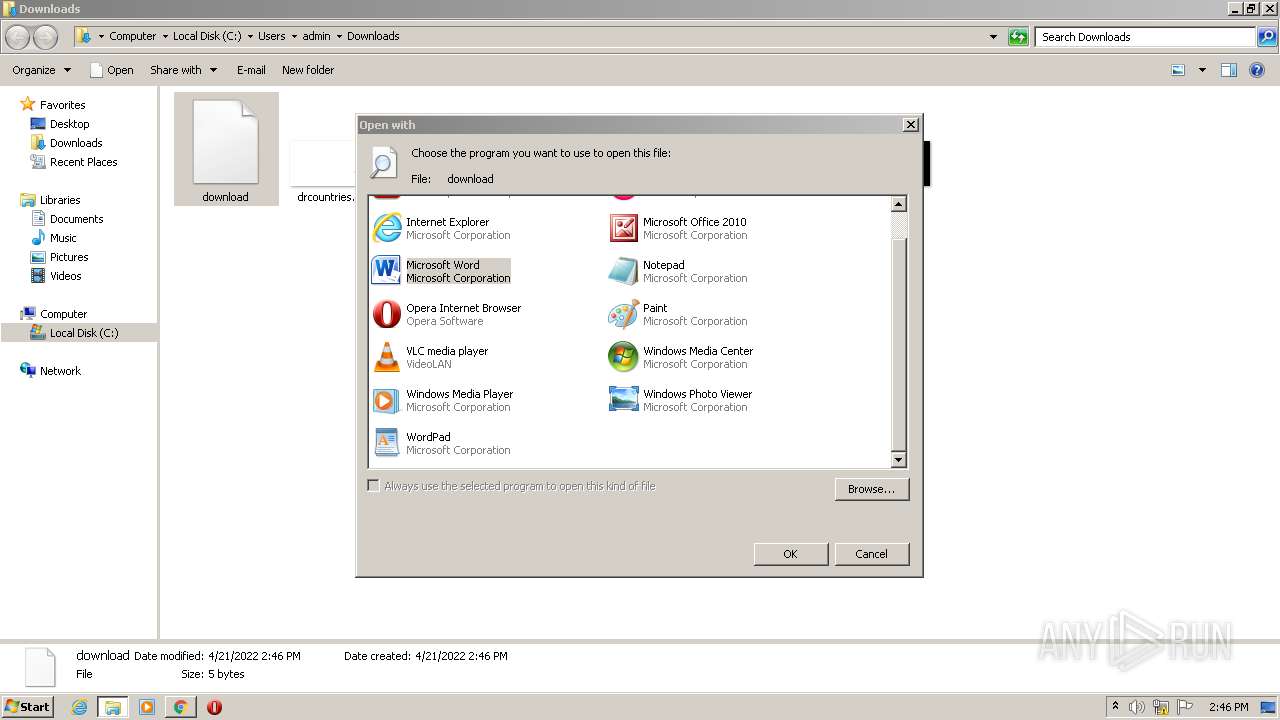1280x720 pixels.
Task: Click the taskbar clock showing 2:46 PM
Action: (x=1228, y=707)
